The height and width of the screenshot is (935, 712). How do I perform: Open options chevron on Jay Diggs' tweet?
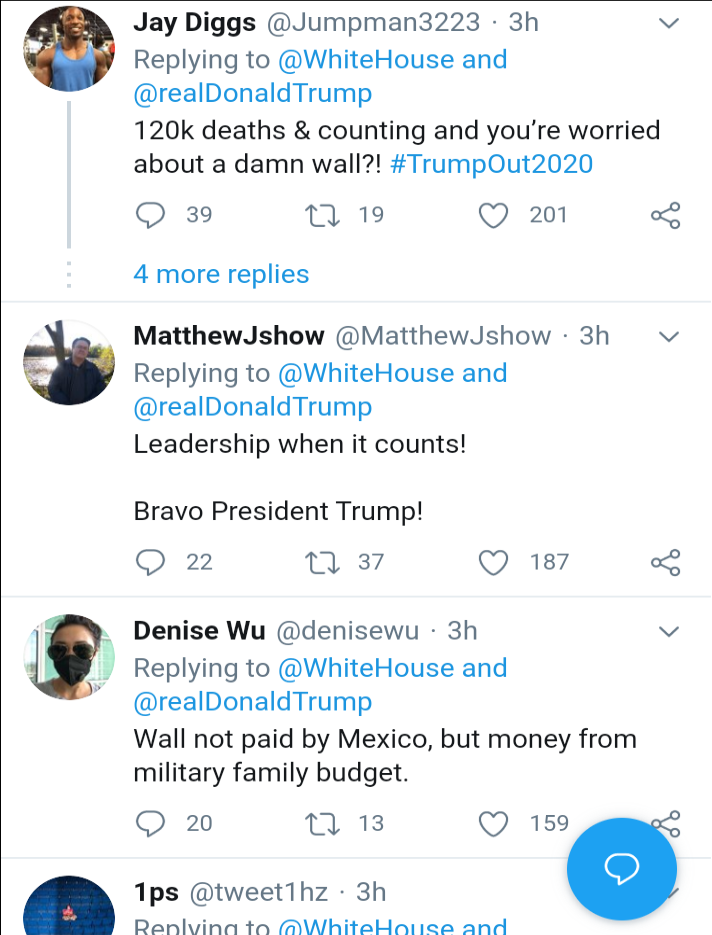point(669,23)
